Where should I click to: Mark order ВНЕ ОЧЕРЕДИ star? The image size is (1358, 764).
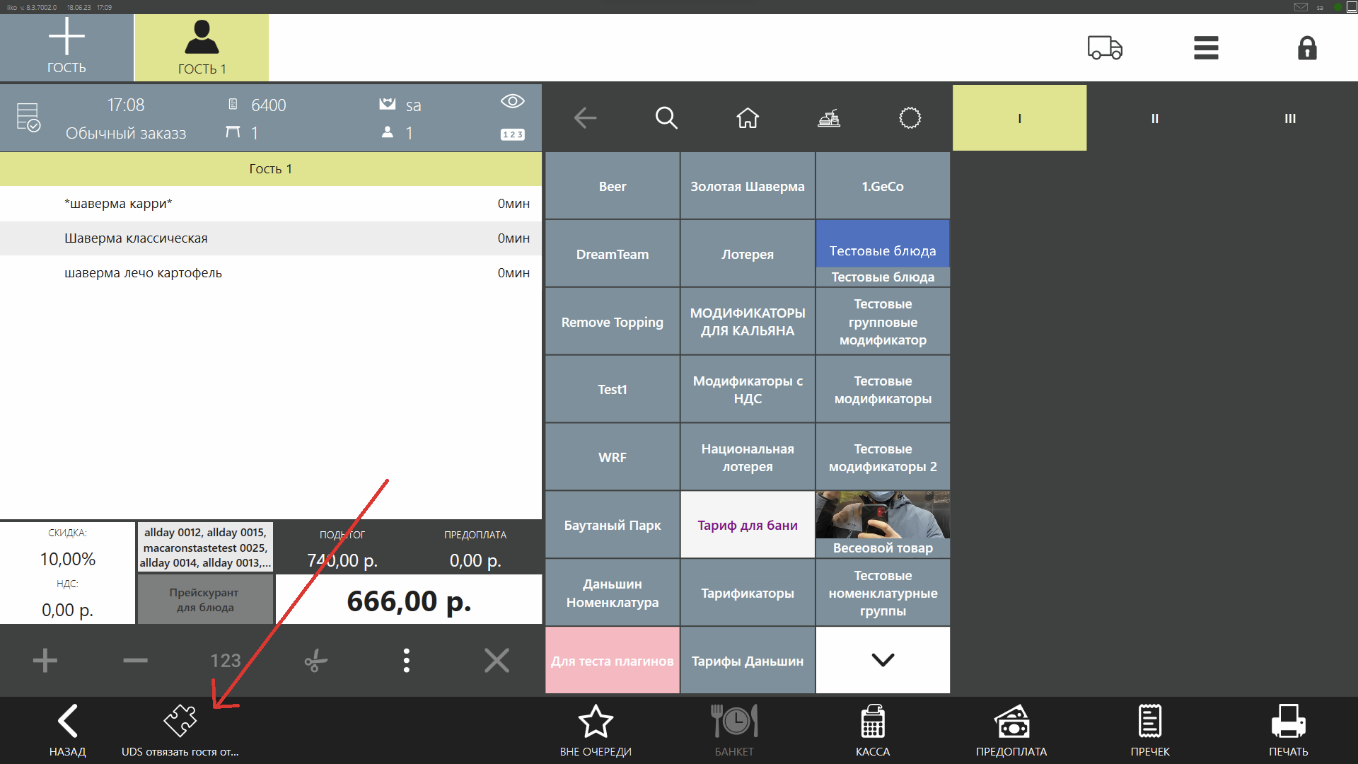coord(595,731)
